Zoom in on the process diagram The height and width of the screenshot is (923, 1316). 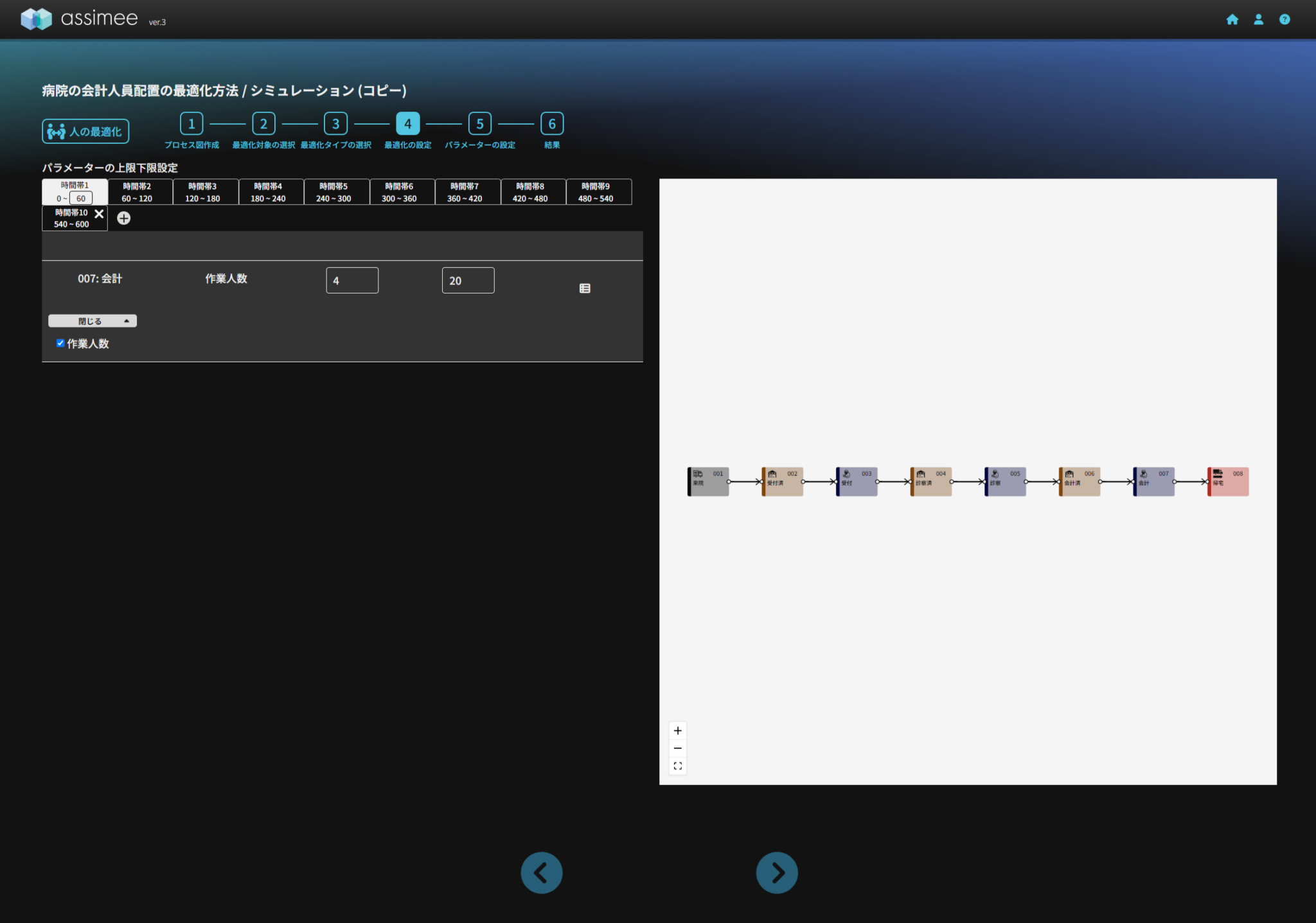[x=677, y=730]
